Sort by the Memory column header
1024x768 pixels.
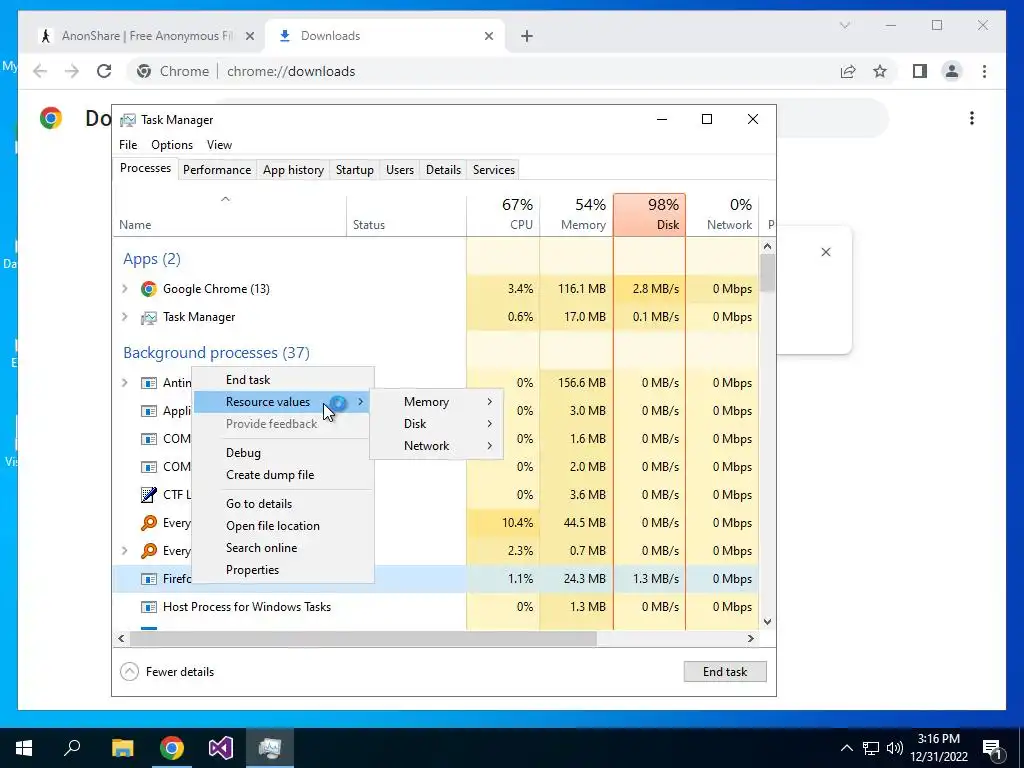(577, 214)
